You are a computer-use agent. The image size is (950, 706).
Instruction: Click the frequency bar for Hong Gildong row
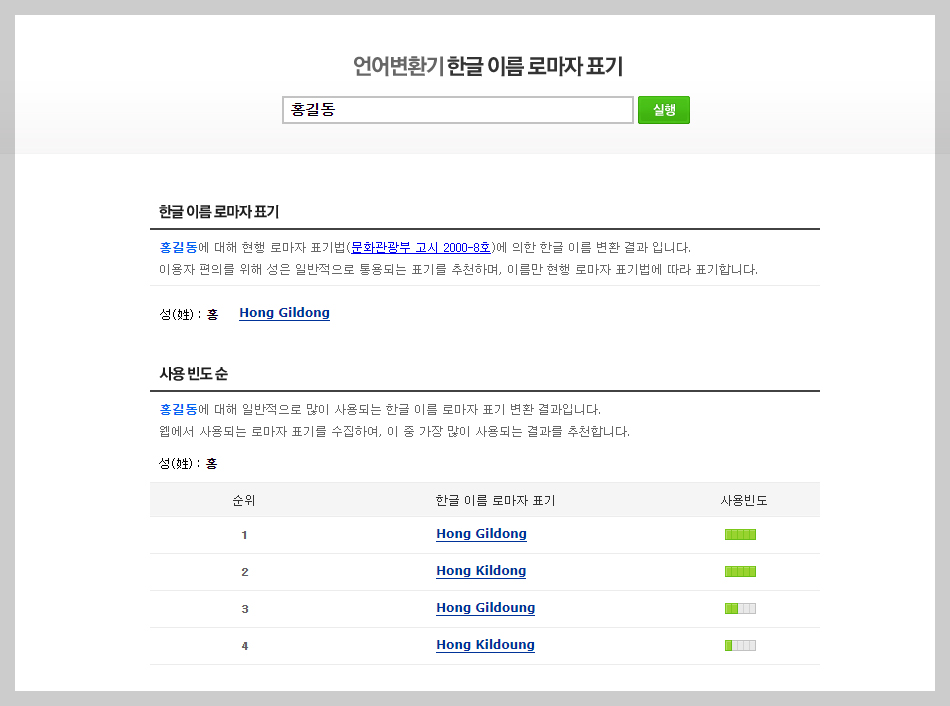[740, 534]
